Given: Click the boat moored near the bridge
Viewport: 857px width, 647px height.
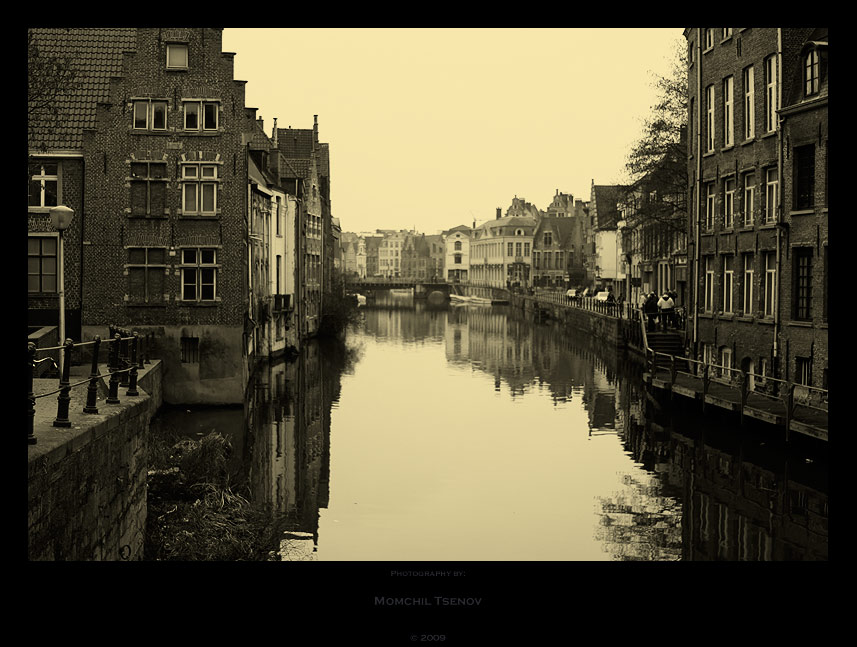Looking at the screenshot, I should tap(470, 298).
